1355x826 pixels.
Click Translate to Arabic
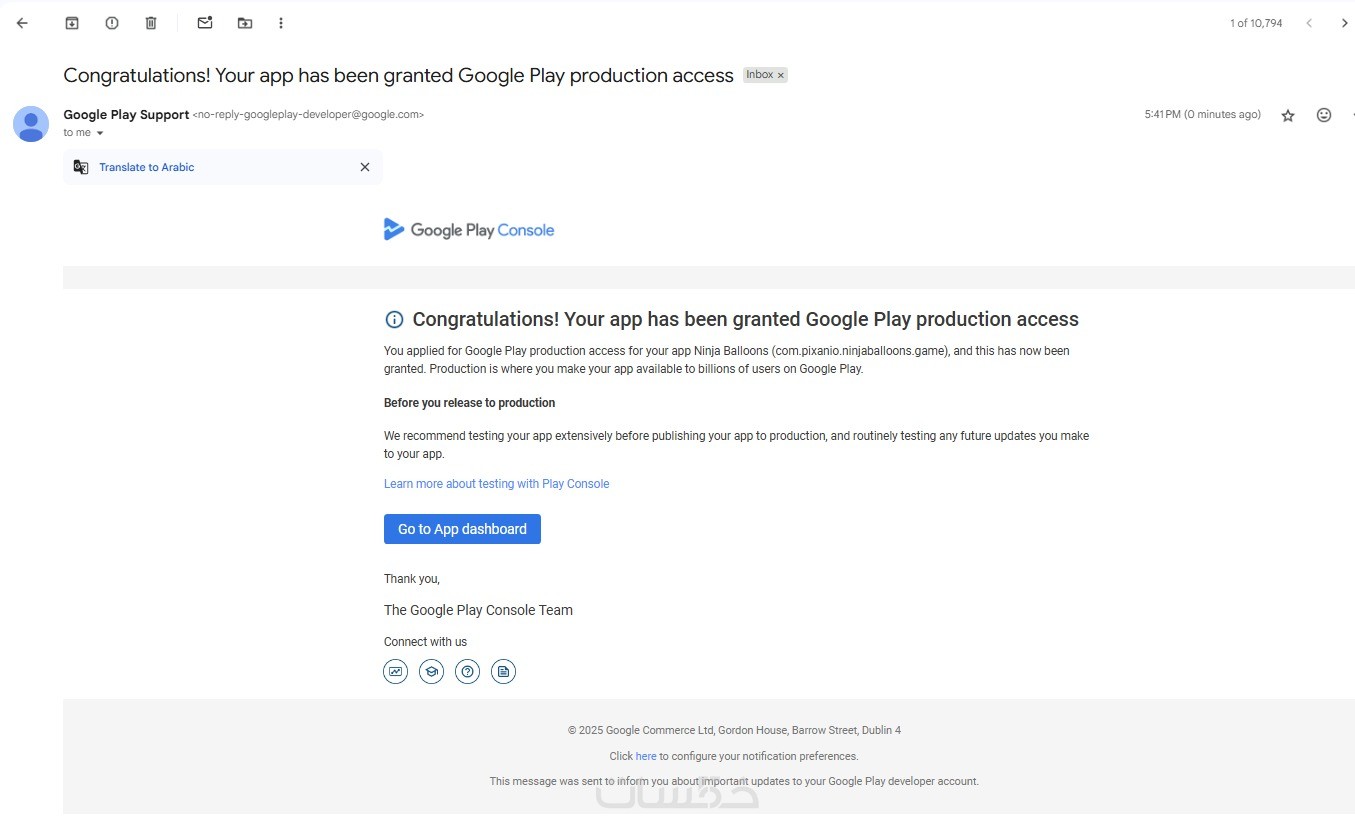(147, 167)
